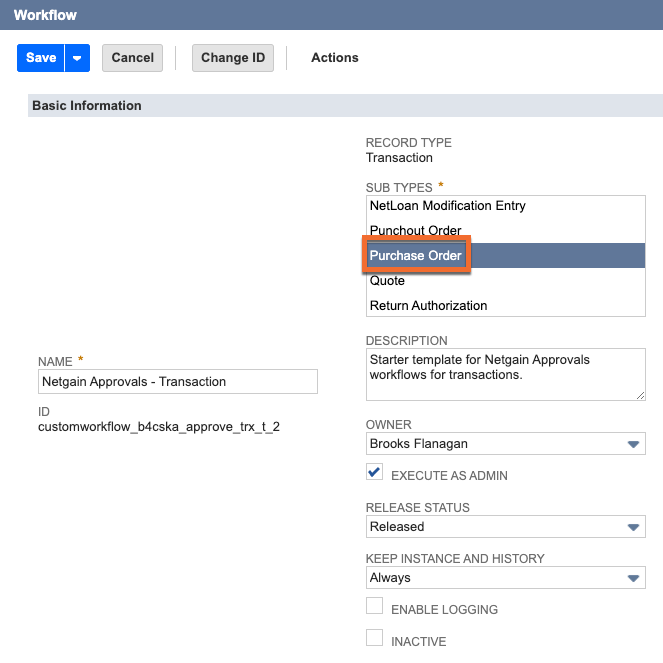Enable the Enable Logging checkbox
This screenshot has width=663, height=663.
point(375,606)
